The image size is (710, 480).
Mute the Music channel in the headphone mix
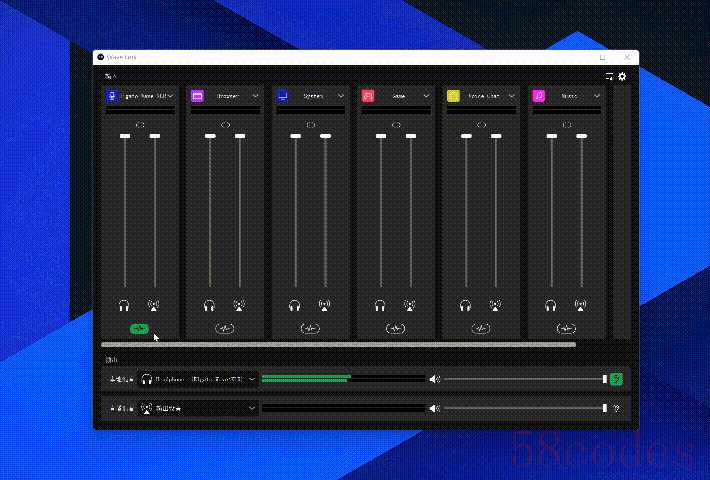pos(551,305)
